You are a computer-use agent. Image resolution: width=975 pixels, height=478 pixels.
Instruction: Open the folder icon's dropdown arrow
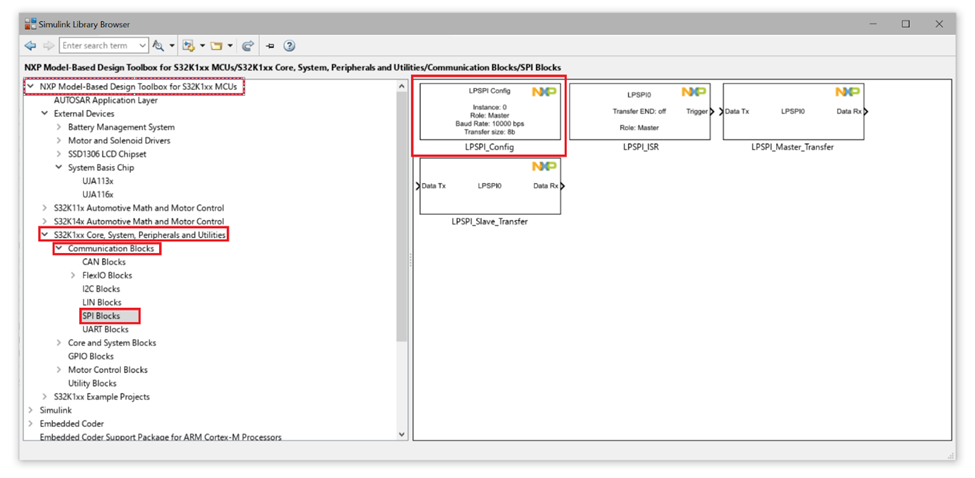[230, 45]
